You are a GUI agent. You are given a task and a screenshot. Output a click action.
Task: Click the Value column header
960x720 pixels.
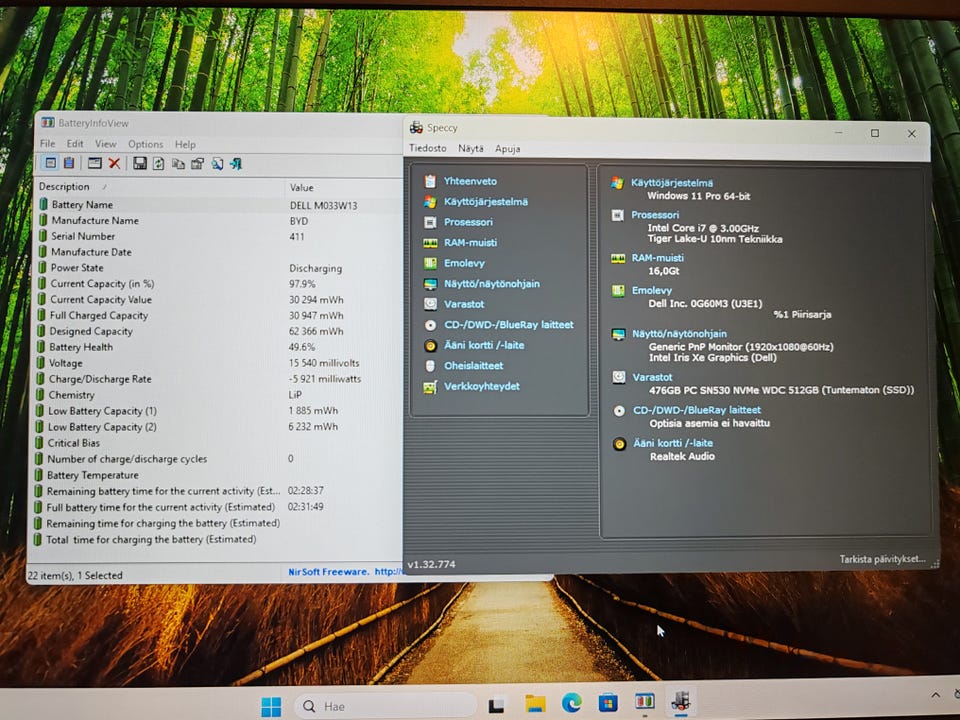(301, 188)
